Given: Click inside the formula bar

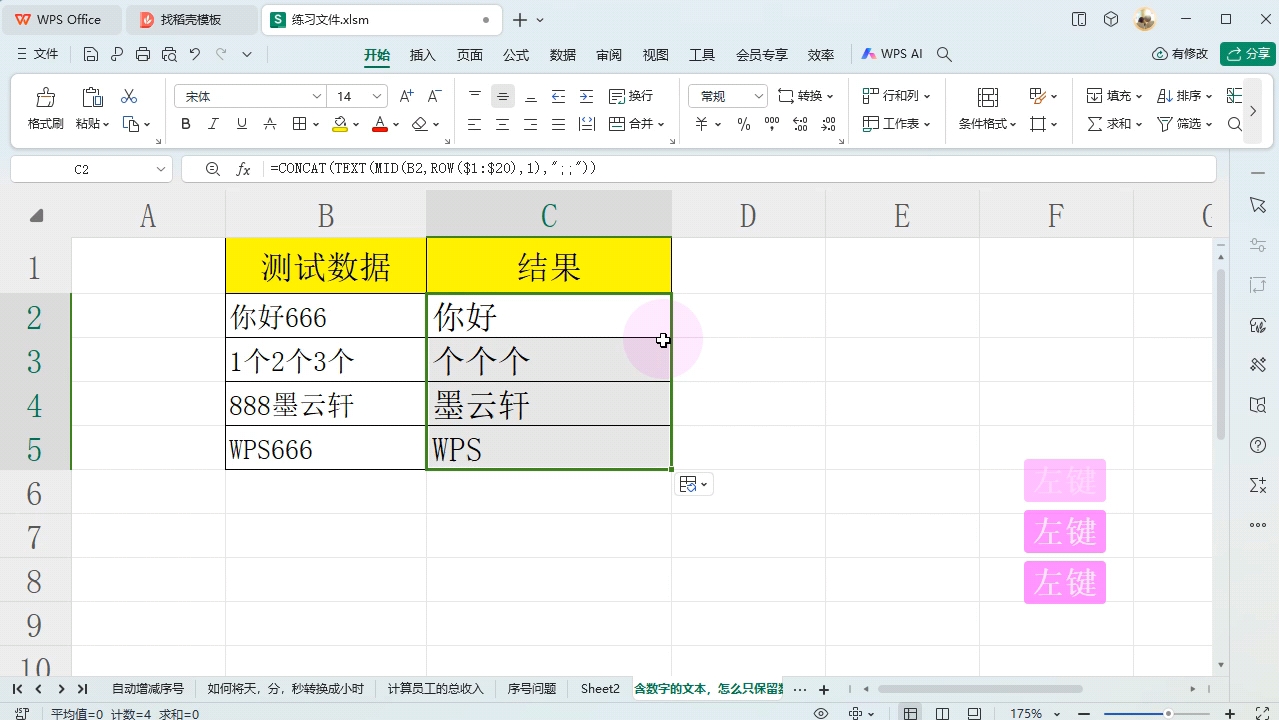Looking at the screenshot, I should 500,168.
